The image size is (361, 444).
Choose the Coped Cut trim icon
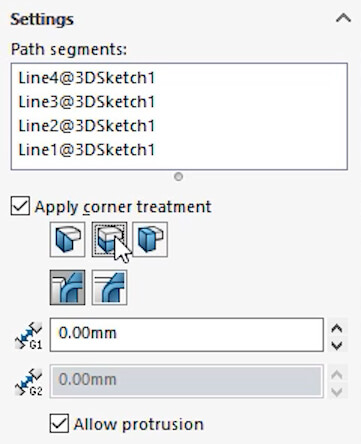point(109,287)
